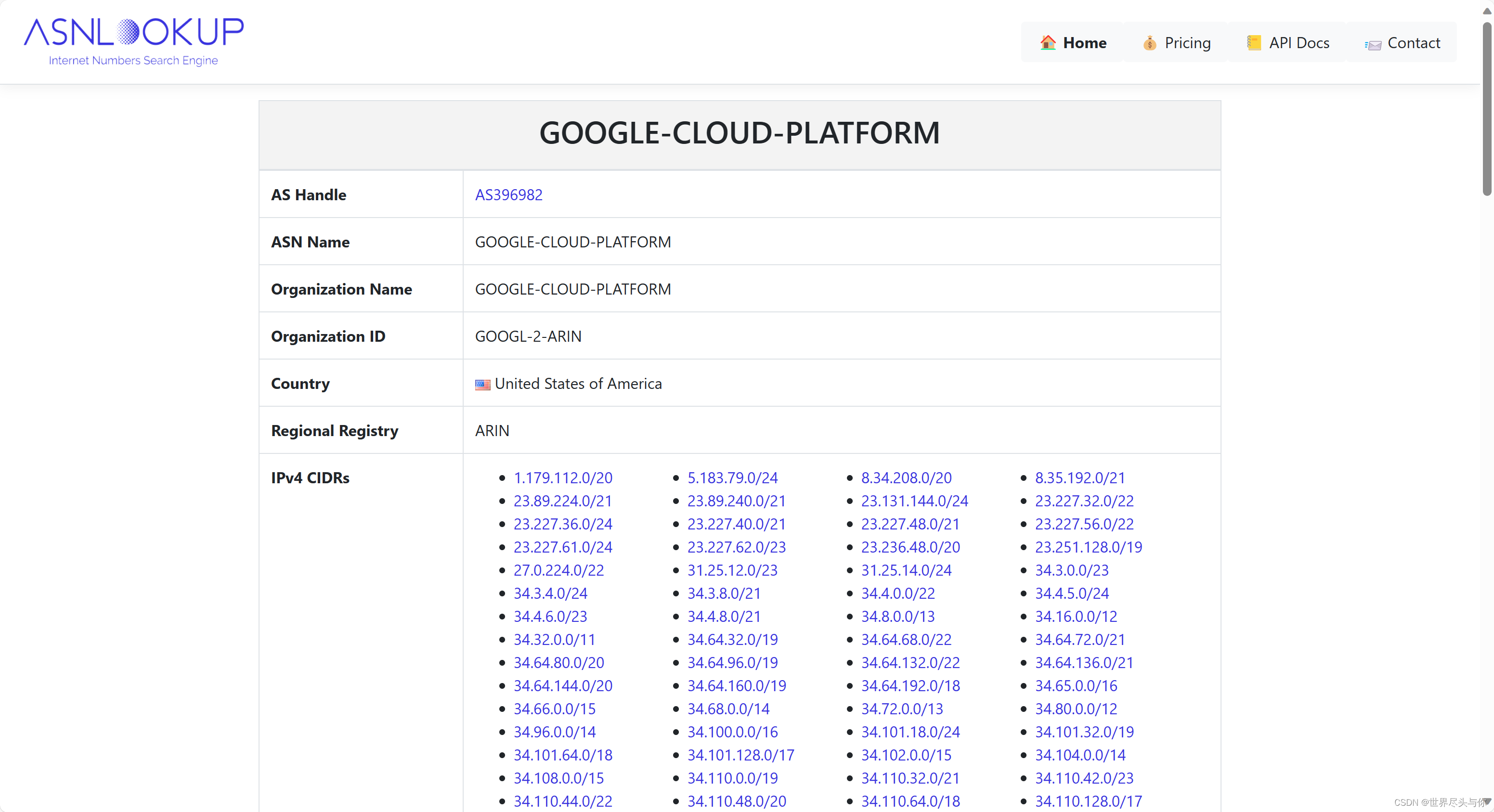The width and height of the screenshot is (1494, 812).
Task: Select CIDR 34.4.8.0/21
Action: pos(724,617)
